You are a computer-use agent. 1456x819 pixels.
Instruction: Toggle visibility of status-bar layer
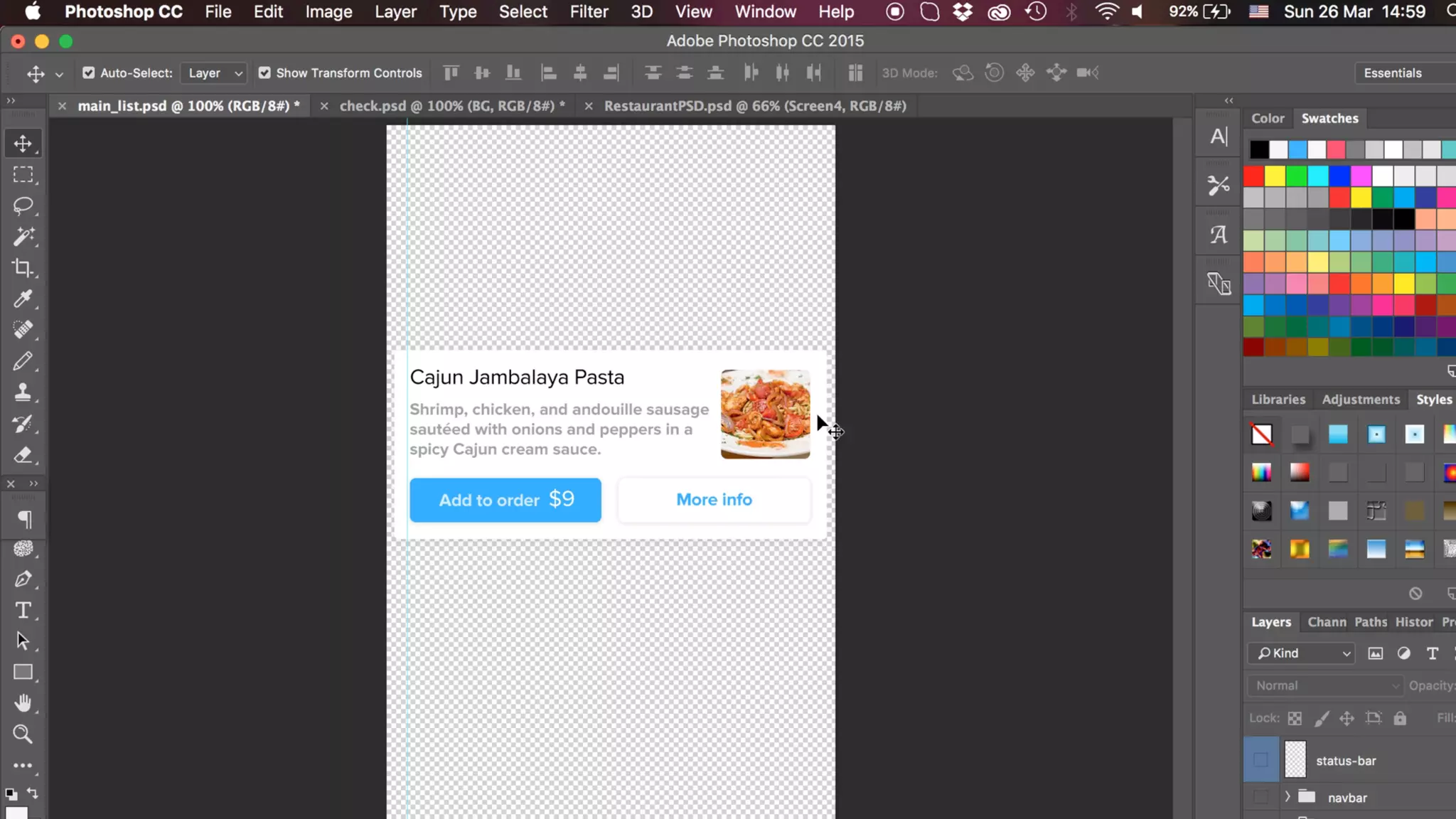tap(1260, 760)
